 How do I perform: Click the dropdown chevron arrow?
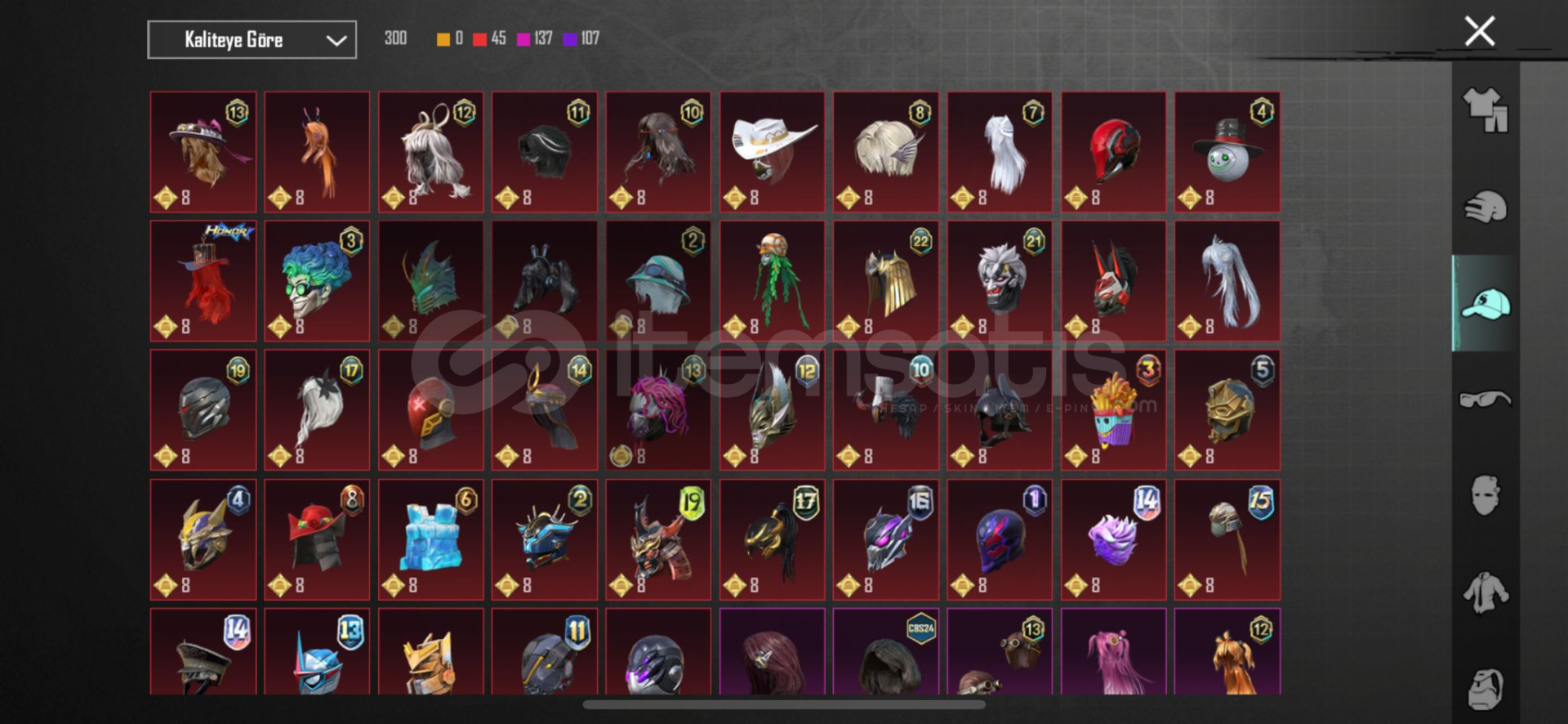pos(336,40)
